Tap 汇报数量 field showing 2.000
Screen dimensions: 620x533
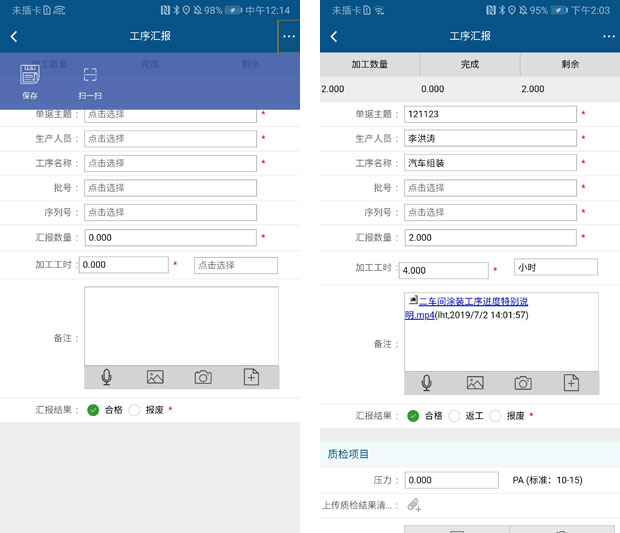point(490,237)
